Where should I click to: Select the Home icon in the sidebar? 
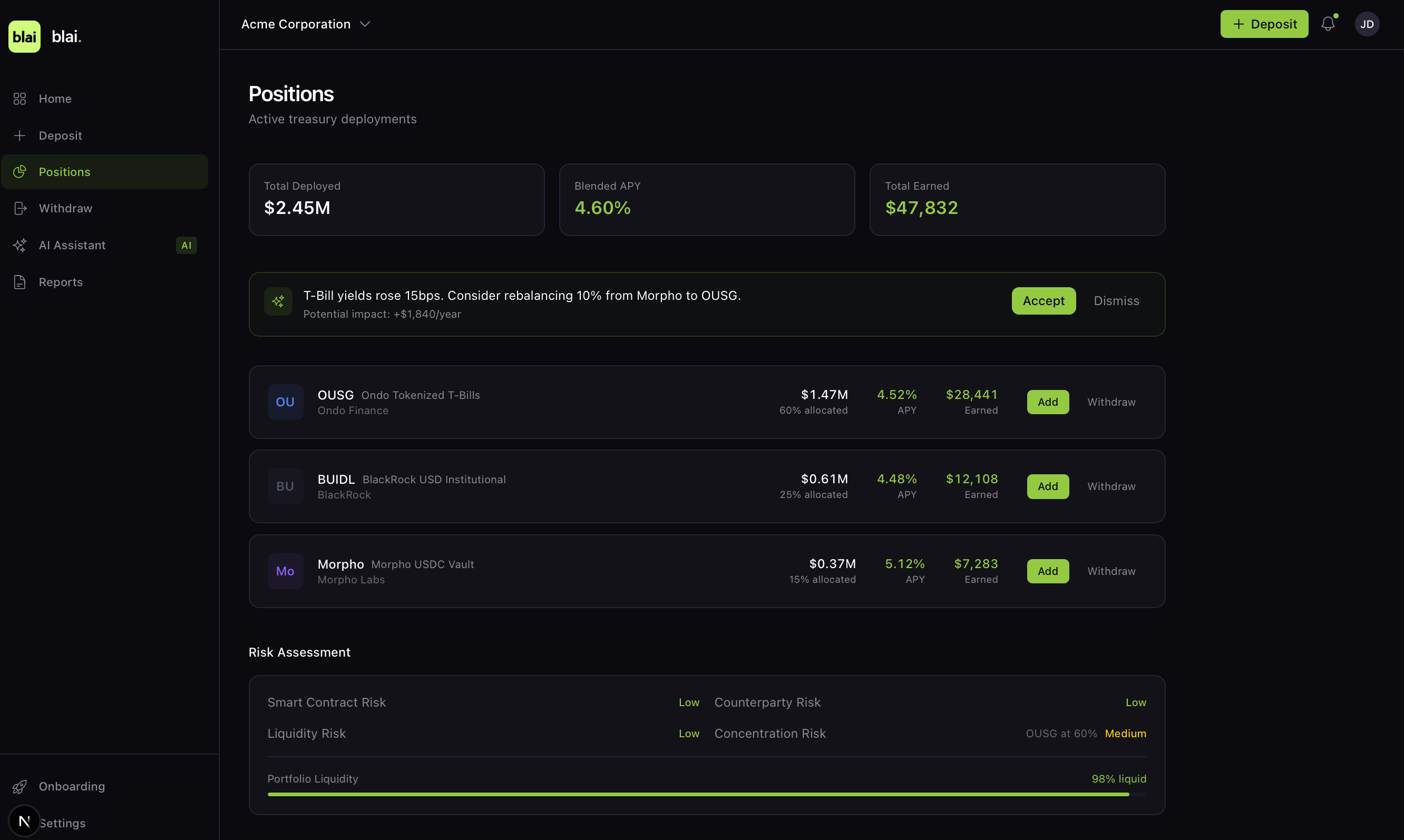tap(20, 99)
